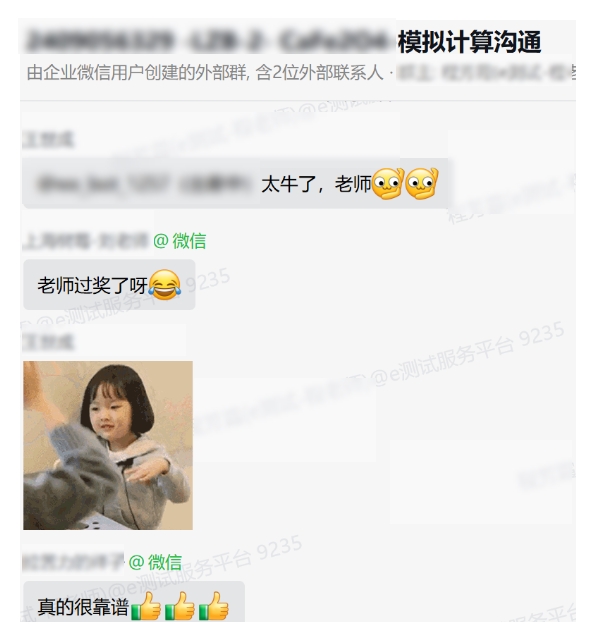The image size is (596, 642).
Task: Select the 老师过奖了呀 message bubble
Action: click(109, 285)
